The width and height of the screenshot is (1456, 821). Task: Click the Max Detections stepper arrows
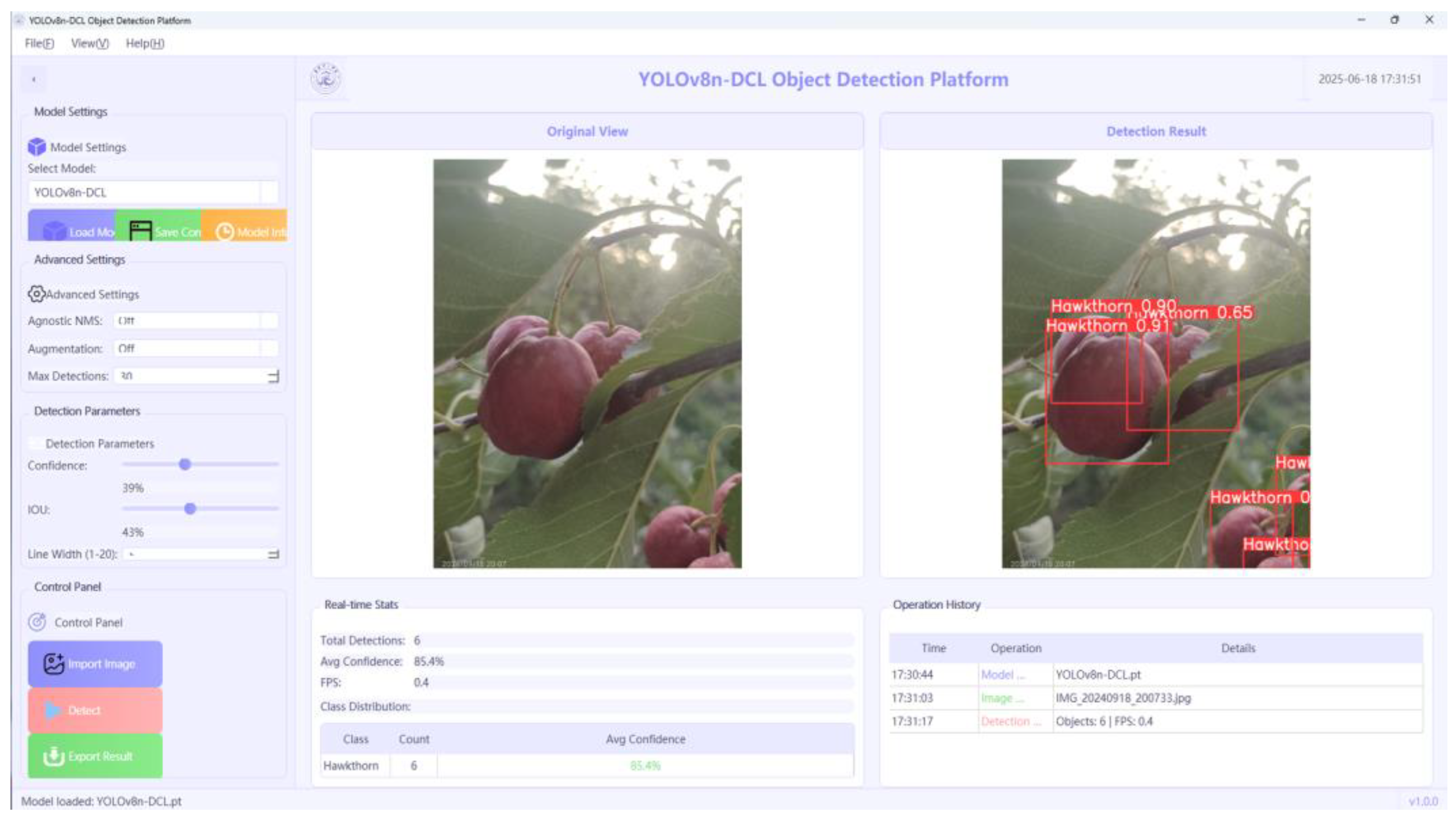click(273, 376)
